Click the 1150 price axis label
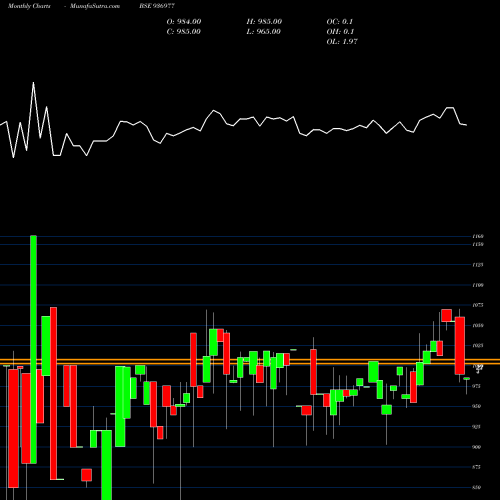Image resolution: width=500 pixels, height=500 pixels. click(x=478, y=244)
